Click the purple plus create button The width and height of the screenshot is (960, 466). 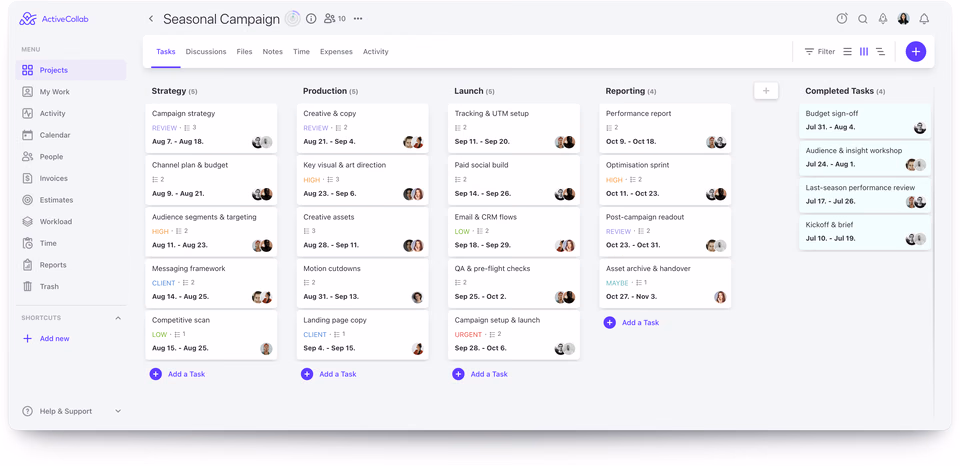(916, 52)
